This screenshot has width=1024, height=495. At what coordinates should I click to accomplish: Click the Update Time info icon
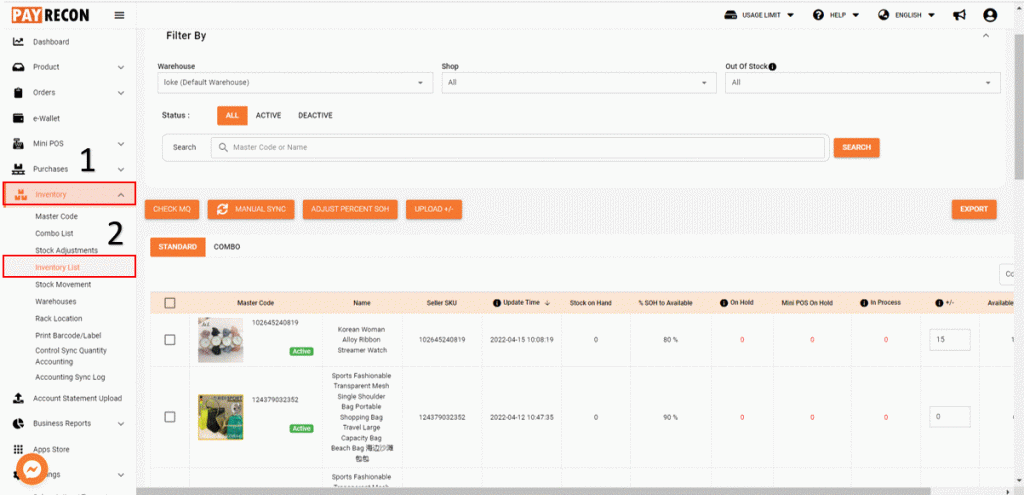pos(497,303)
